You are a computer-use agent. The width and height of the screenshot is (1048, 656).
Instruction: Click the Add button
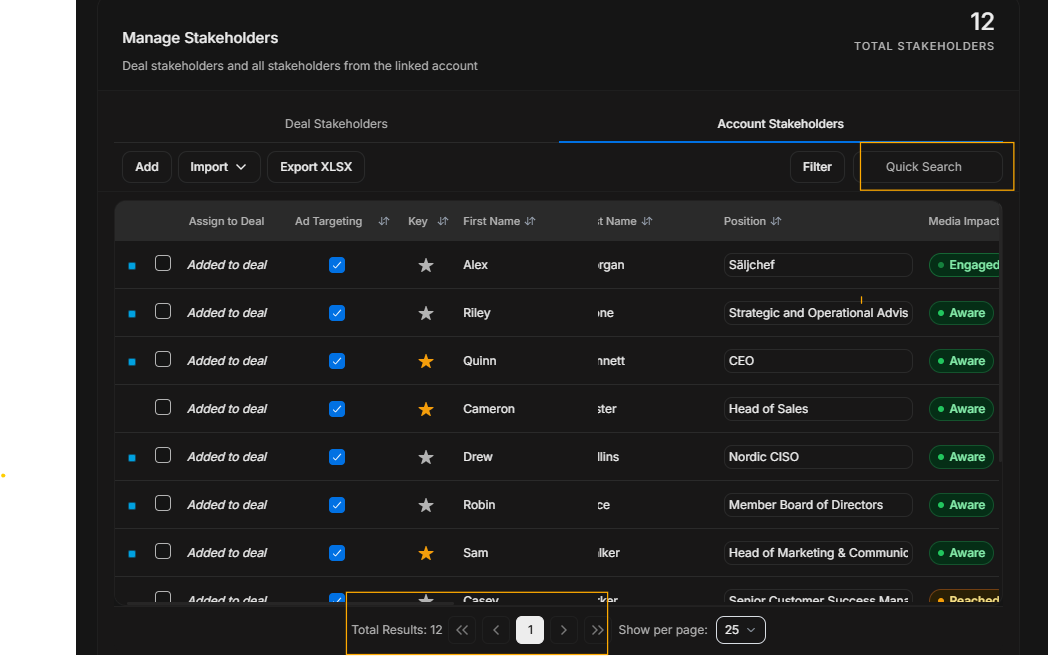(x=147, y=167)
